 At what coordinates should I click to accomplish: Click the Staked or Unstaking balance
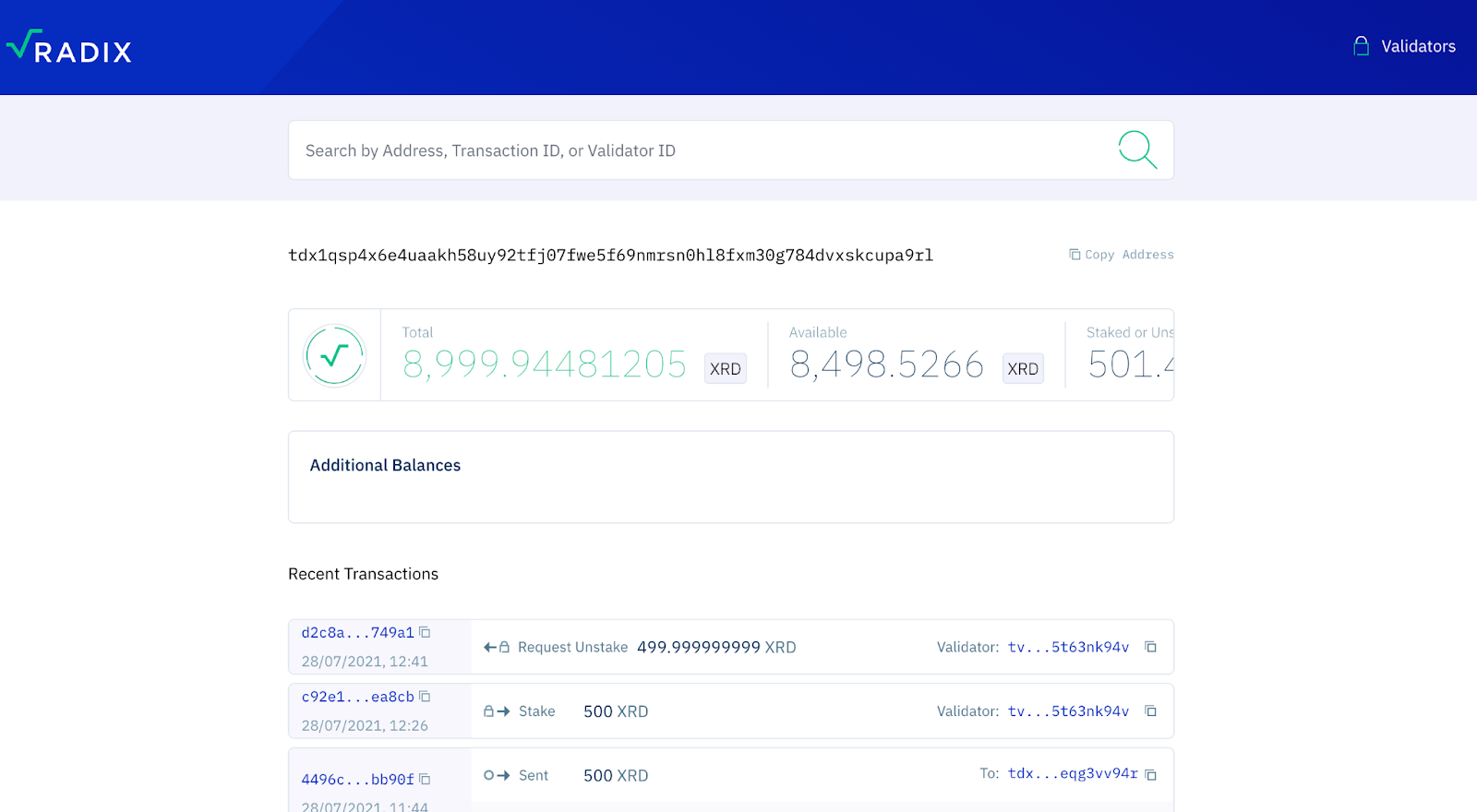click(x=1131, y=364)
